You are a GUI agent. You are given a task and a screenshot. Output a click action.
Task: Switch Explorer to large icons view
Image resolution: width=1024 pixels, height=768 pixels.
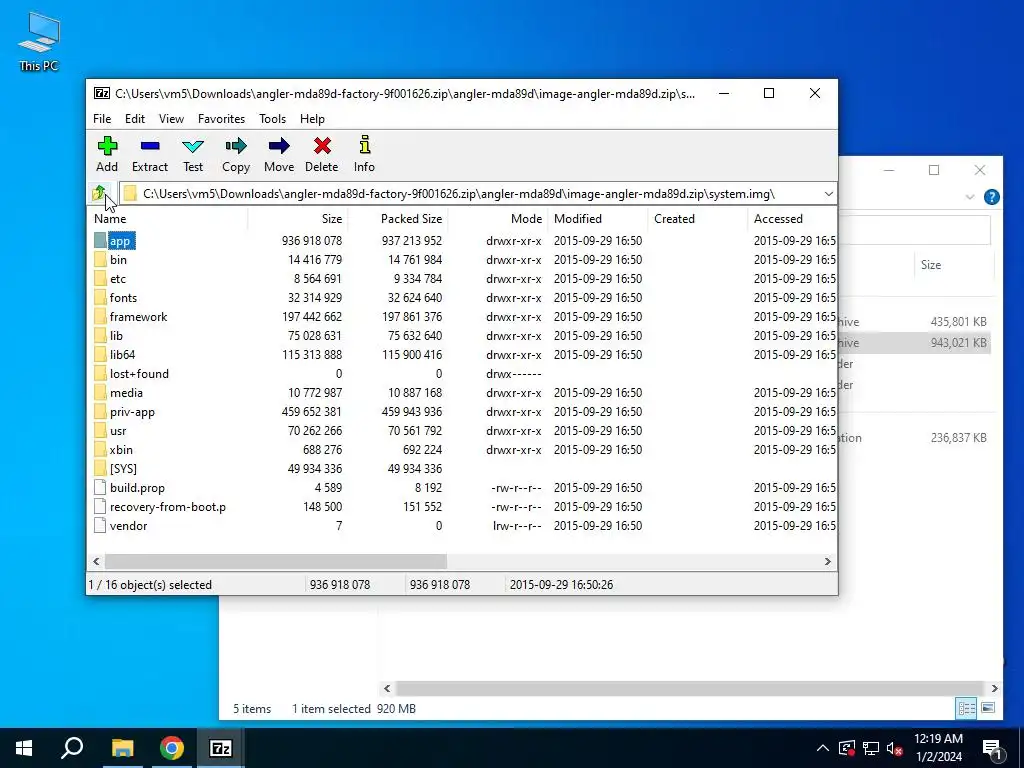click(x=988, y=708)
